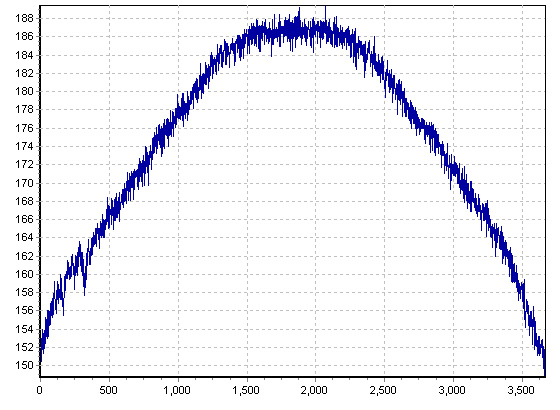
Task: Click the 500 label on the x-axis
Action: pyautogui.click(x=109, y=390)
